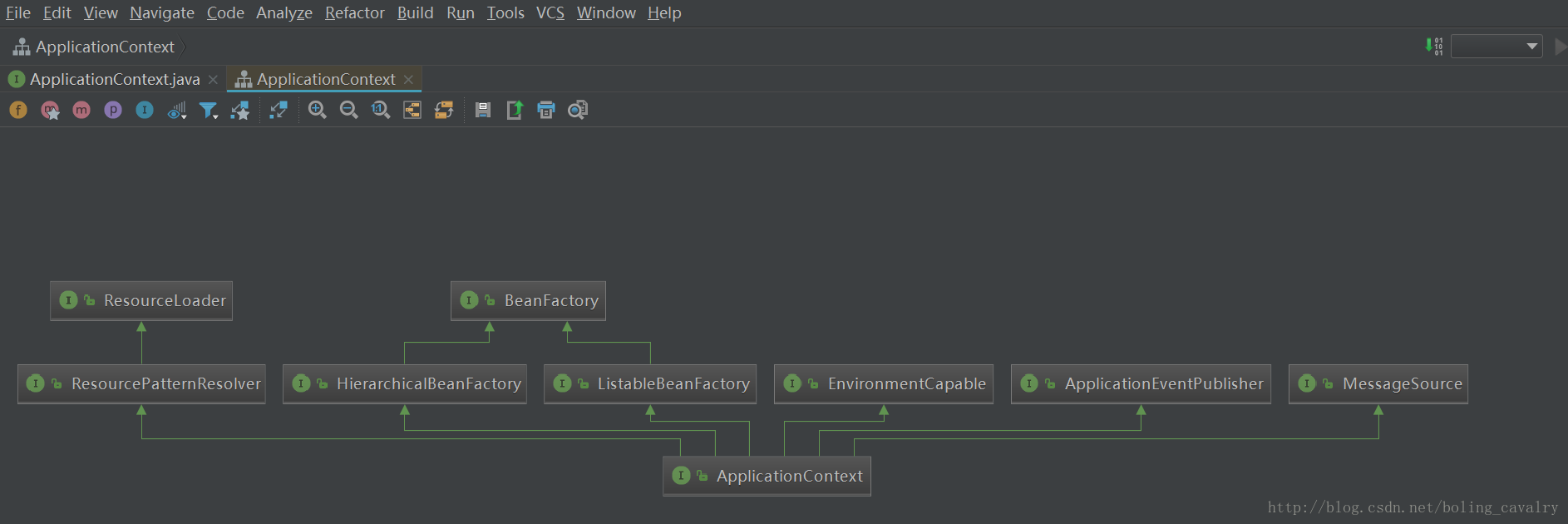Click ApplicationContext in navigation breadcrumb
The height and width of the screenshot is (524, 1568).
click(105, 47)
